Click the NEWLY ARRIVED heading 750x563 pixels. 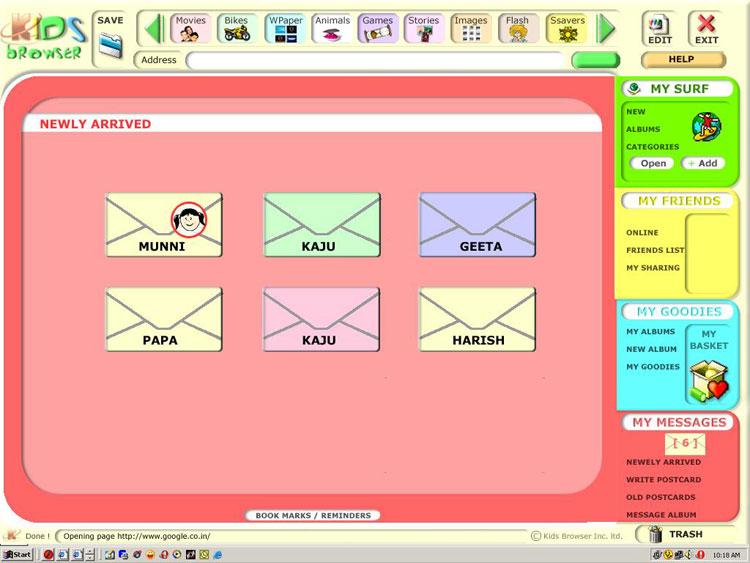tap(95, 124)
